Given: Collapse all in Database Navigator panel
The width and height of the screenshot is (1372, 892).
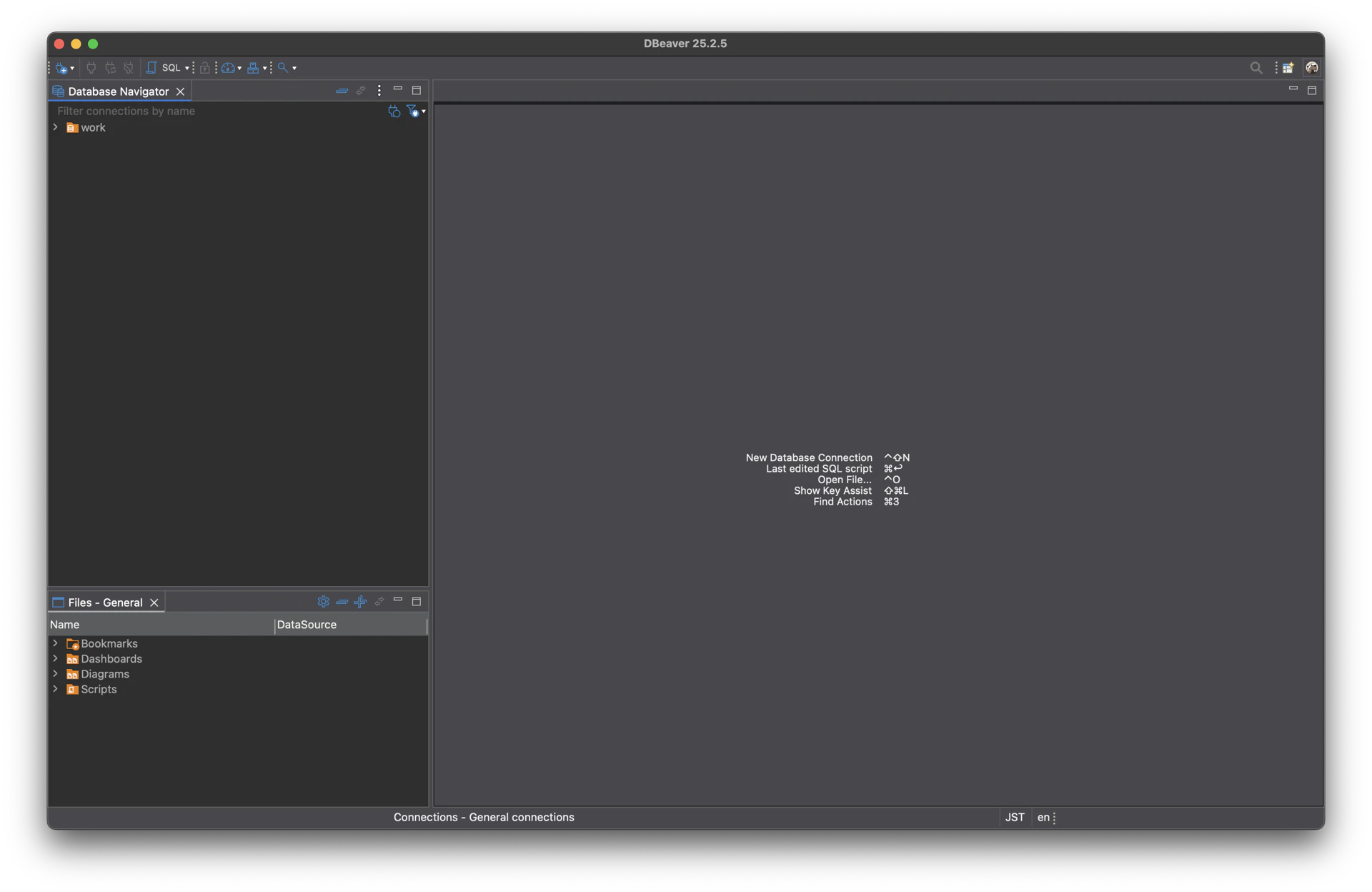Looking at the screenshot, I should (342, 91).
